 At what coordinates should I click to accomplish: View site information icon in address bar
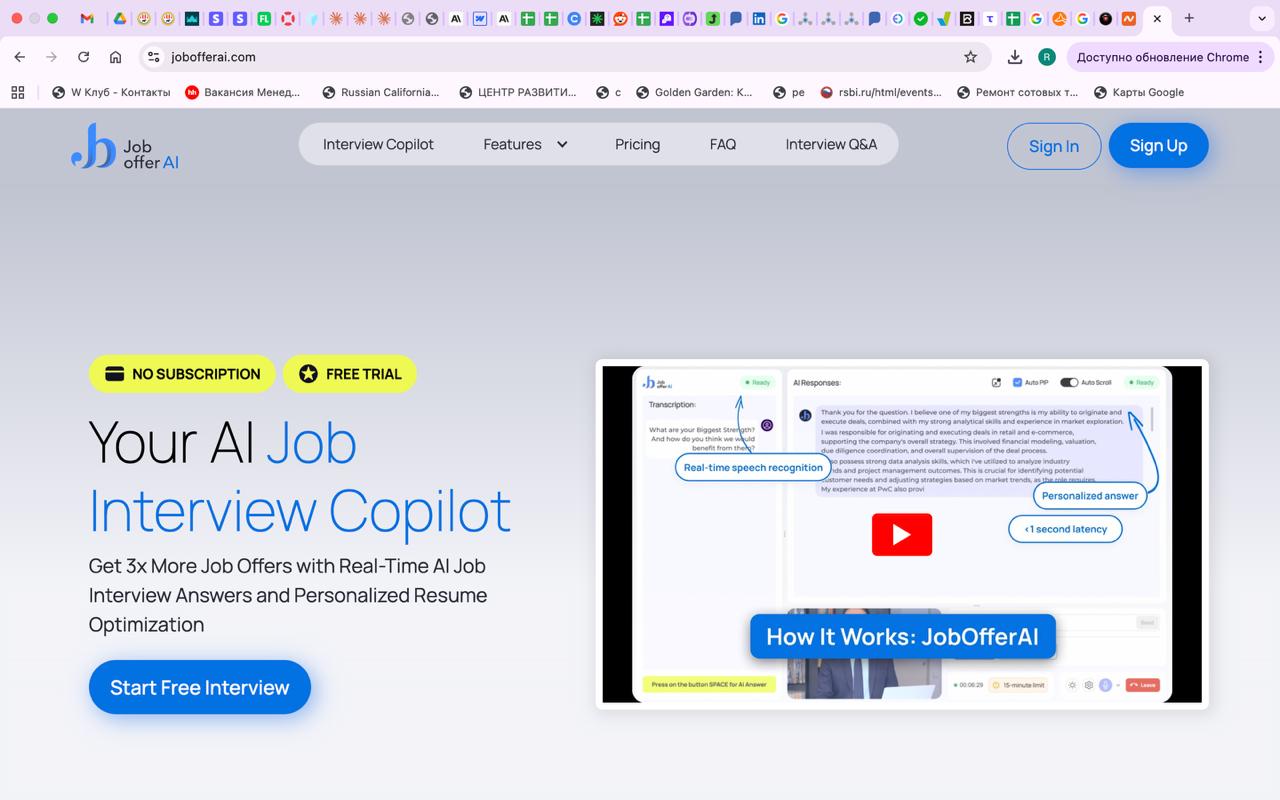point(153,57)
